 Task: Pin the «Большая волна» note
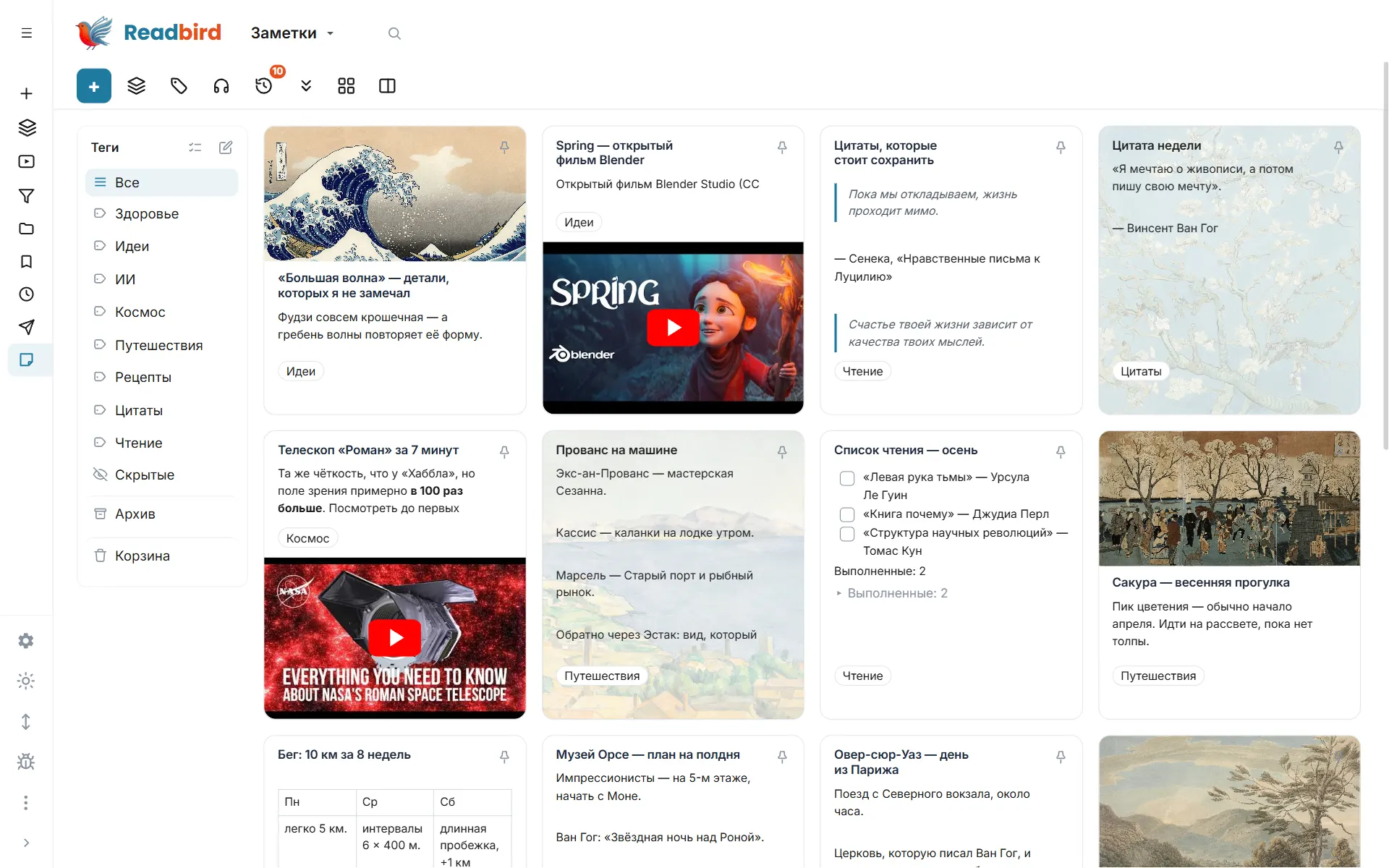(504, 148)
